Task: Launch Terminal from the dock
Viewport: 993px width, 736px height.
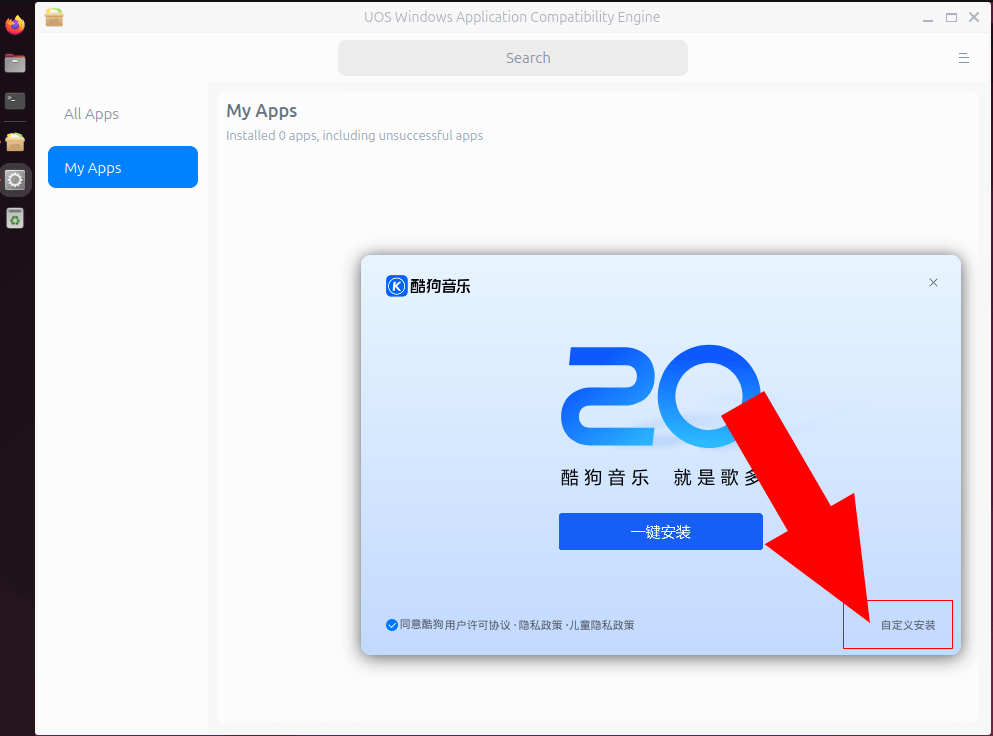Action: 15,100
